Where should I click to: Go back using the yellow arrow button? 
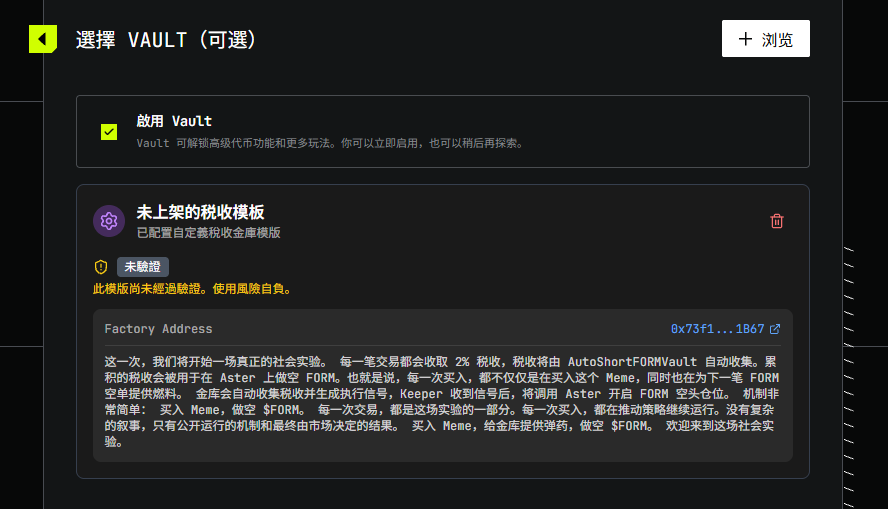43,39
